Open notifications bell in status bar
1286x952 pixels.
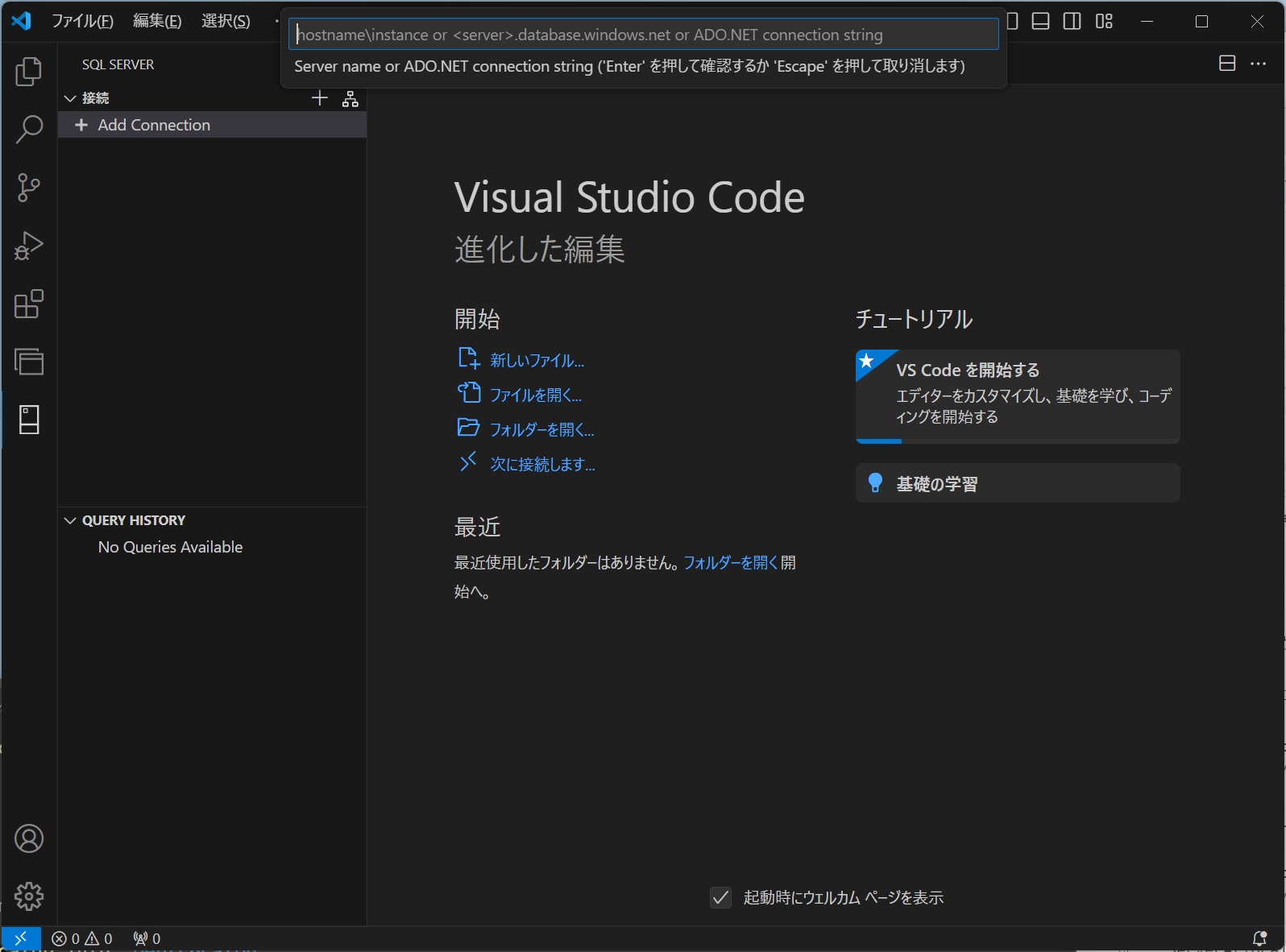pos(1259,938)
